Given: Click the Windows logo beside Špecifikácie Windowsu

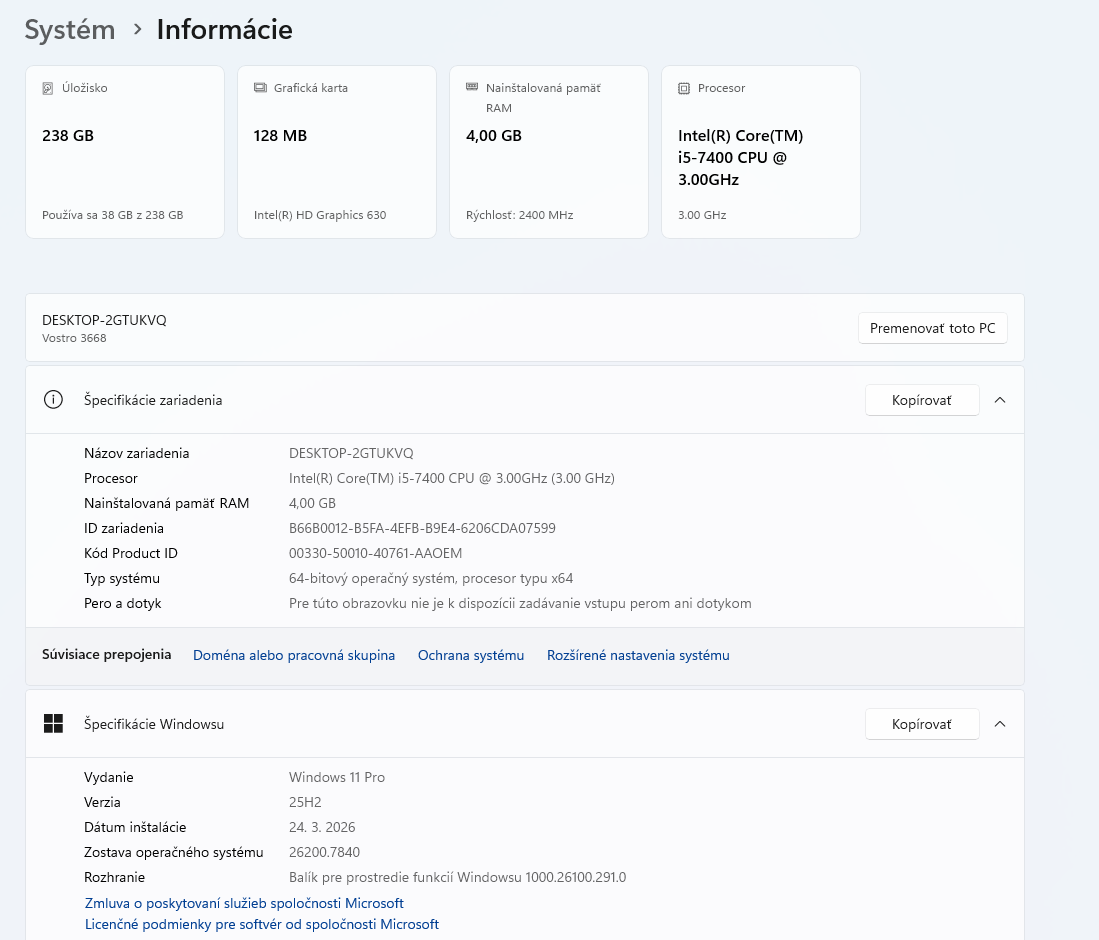Looking at the screenshot, I should (53, 724).
